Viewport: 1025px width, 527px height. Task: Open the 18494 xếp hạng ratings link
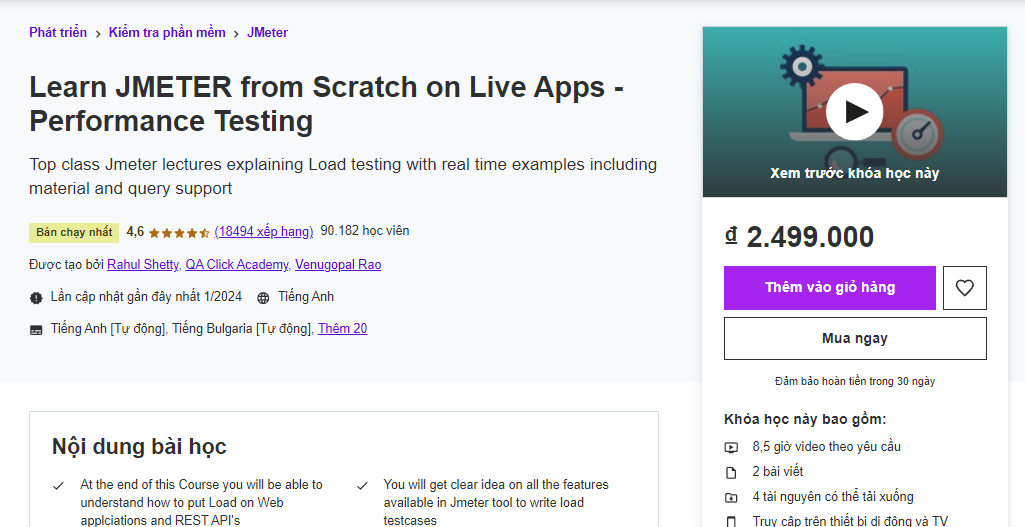(264, 232)
